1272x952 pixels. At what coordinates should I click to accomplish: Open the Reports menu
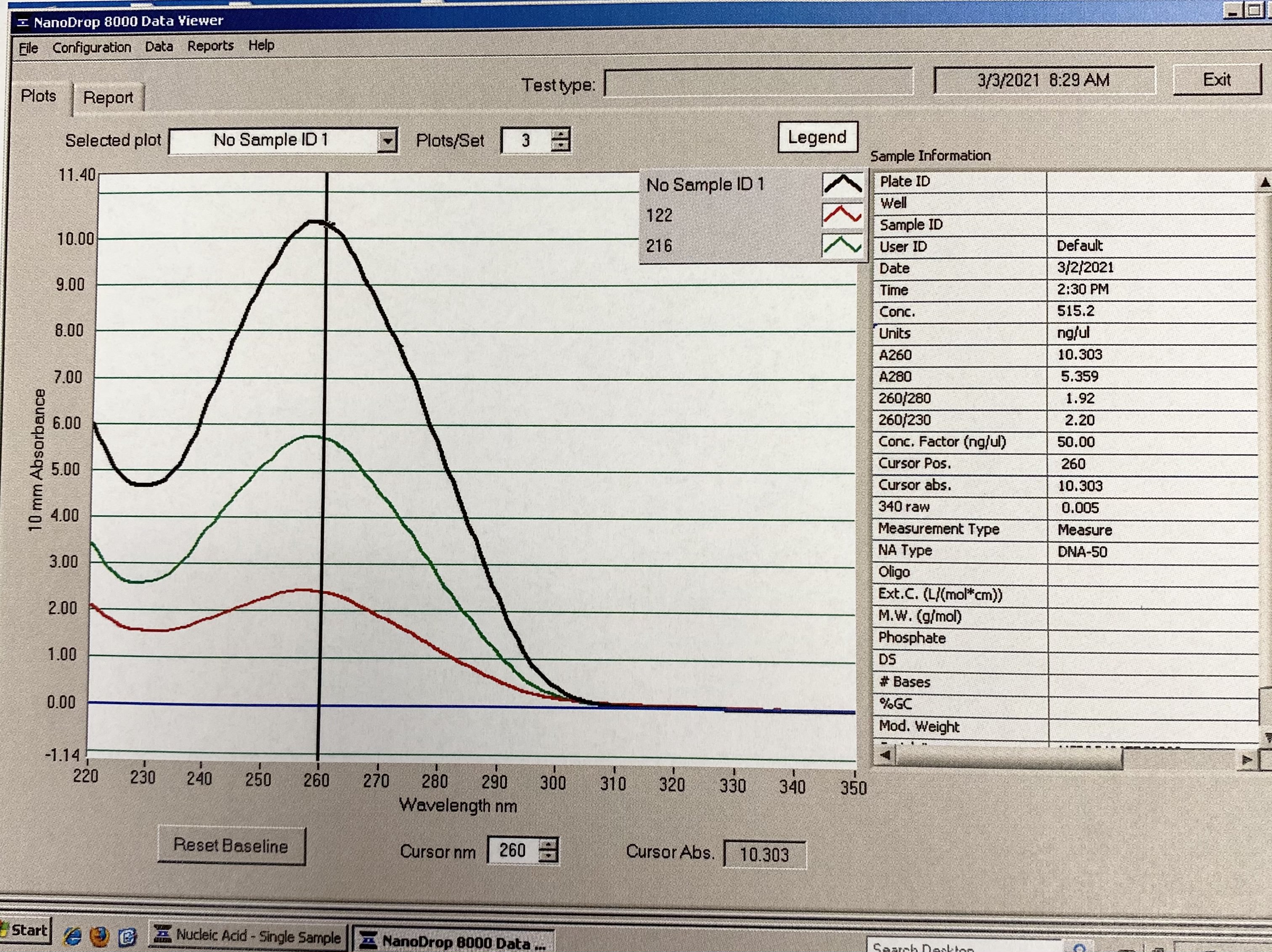[x=210, y=46]
